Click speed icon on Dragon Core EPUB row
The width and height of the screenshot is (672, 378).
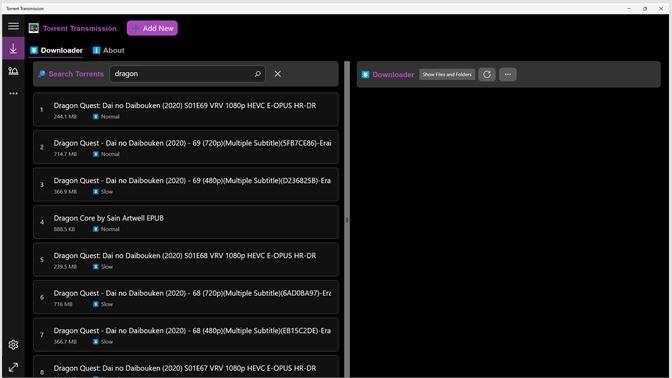pyautogui.click(x=96, y=229)
